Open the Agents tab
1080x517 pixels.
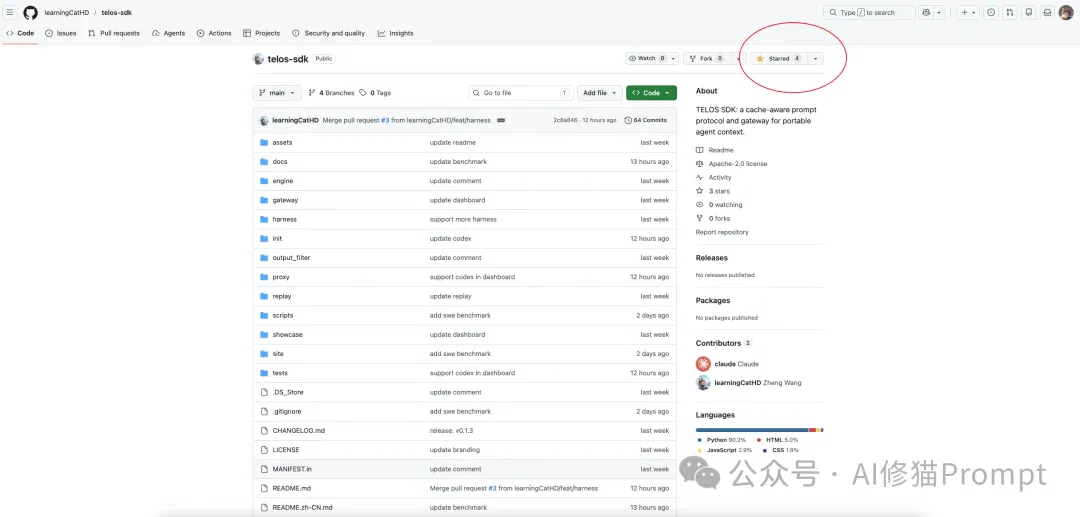[x=168, y=33]
